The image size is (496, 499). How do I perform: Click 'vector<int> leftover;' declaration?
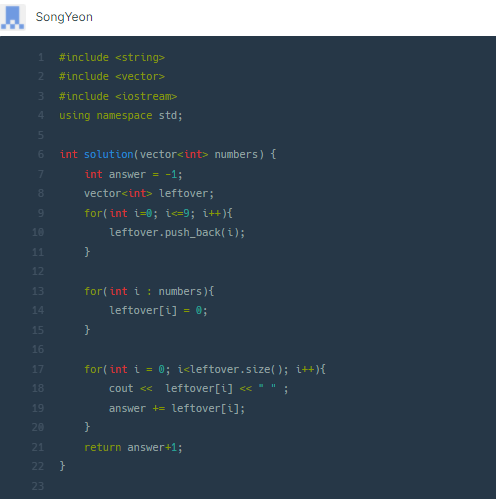[x=149, y=193]
